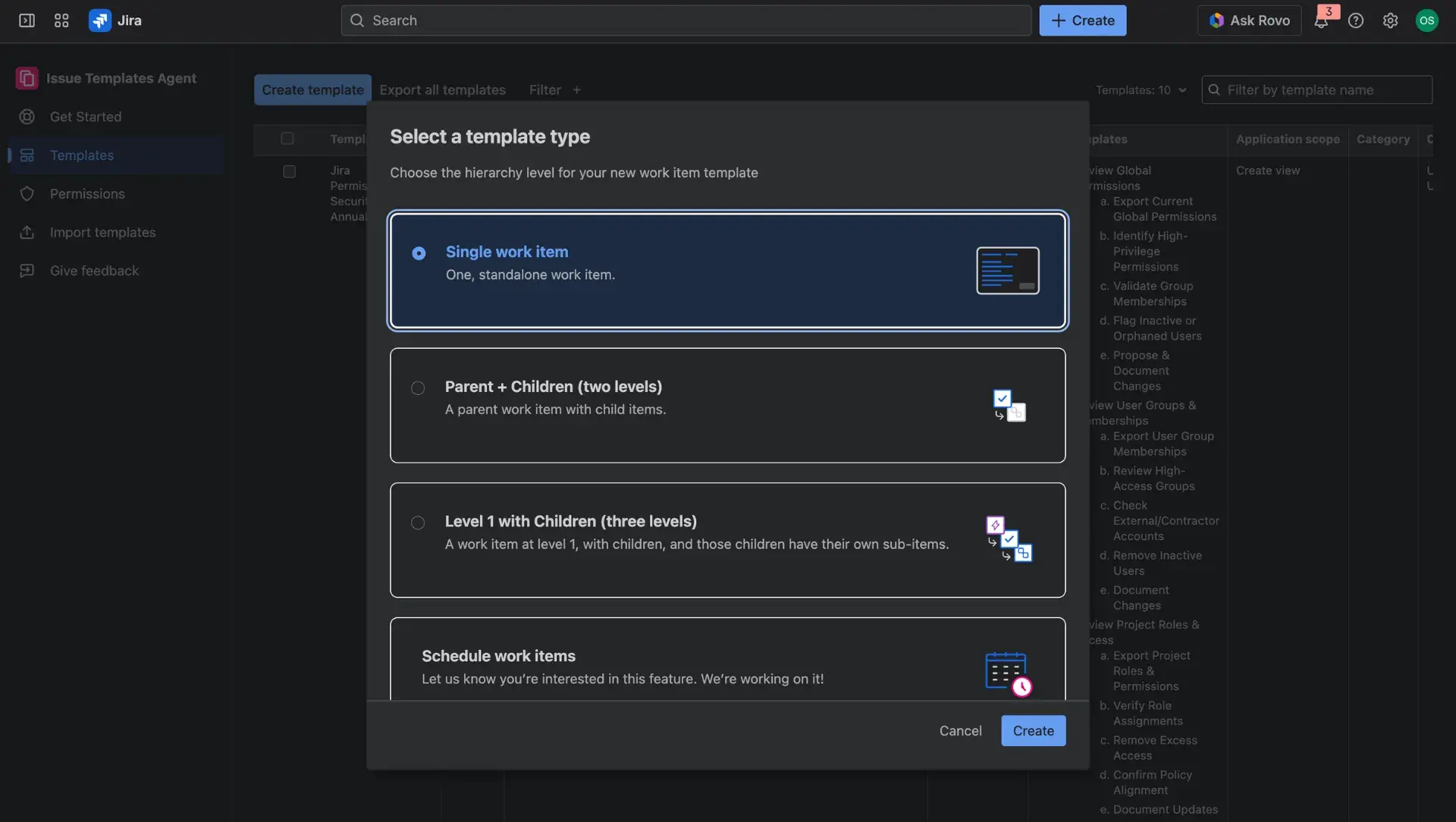Open the Settings gear
1456x822 pixels.
[1391, 20]
